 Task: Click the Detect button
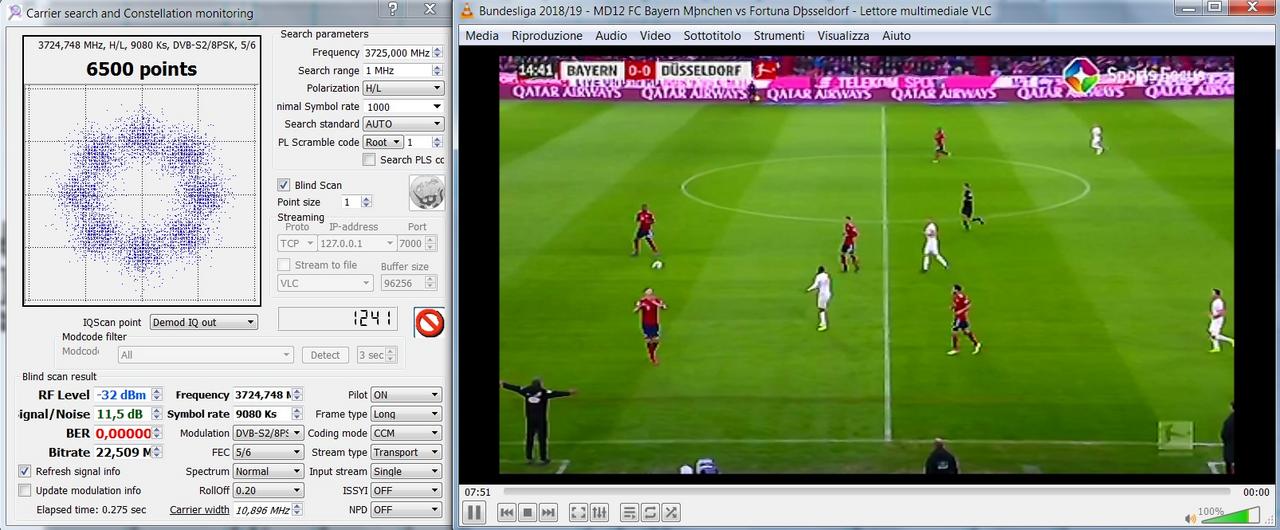(x=325, y=355)
